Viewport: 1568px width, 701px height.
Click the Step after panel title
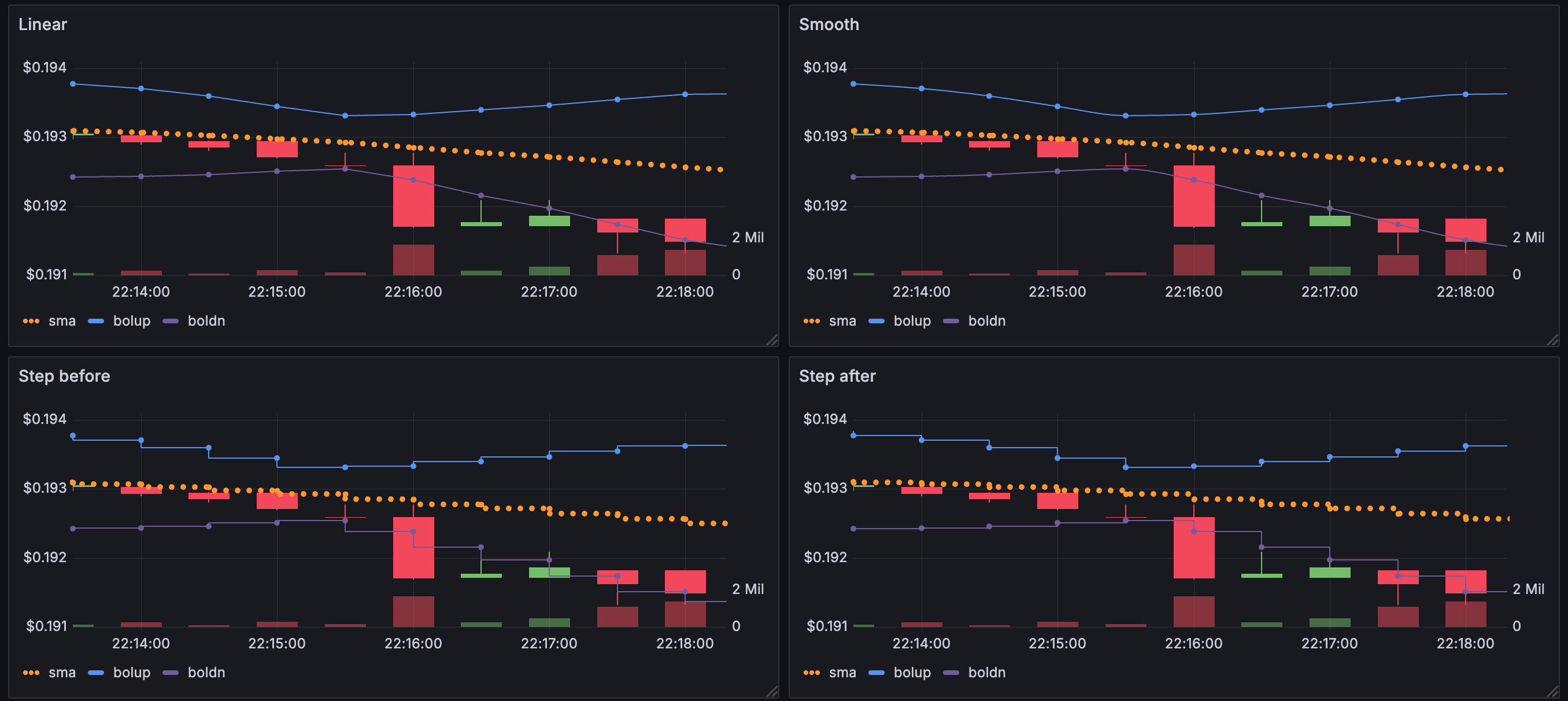point(838,376)
